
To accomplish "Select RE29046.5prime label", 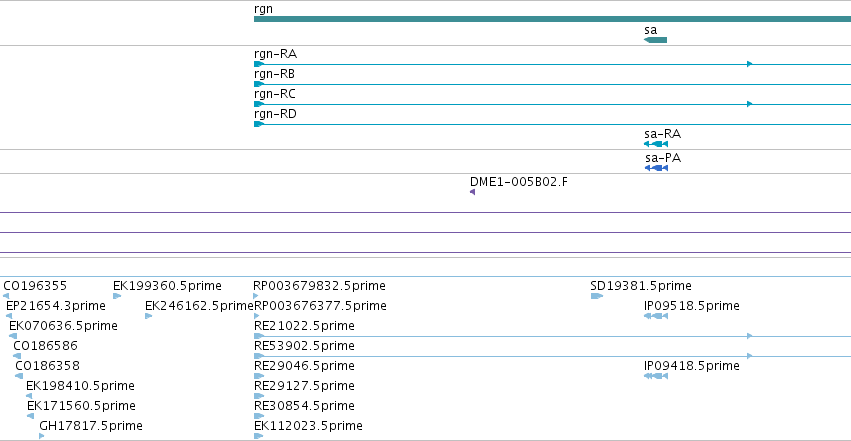I will tap(304, 367).
